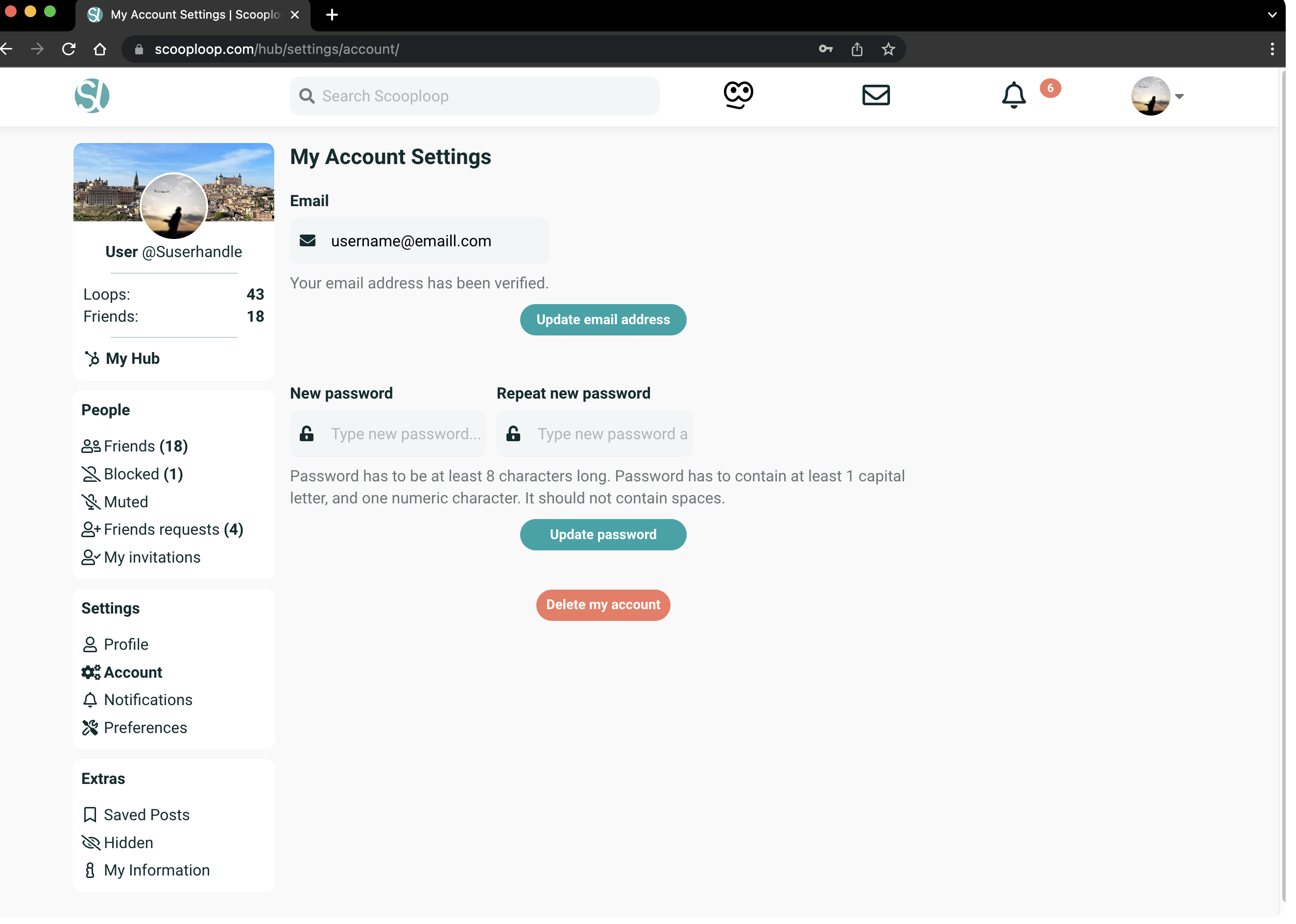Click the Friends people icon

point(91,447)
